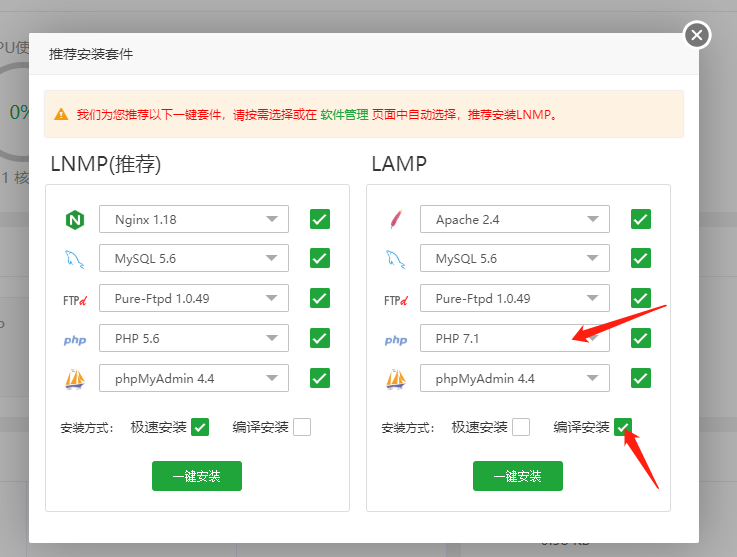Uncheck Nginx 1.18 in LNMP

(320, 219)
